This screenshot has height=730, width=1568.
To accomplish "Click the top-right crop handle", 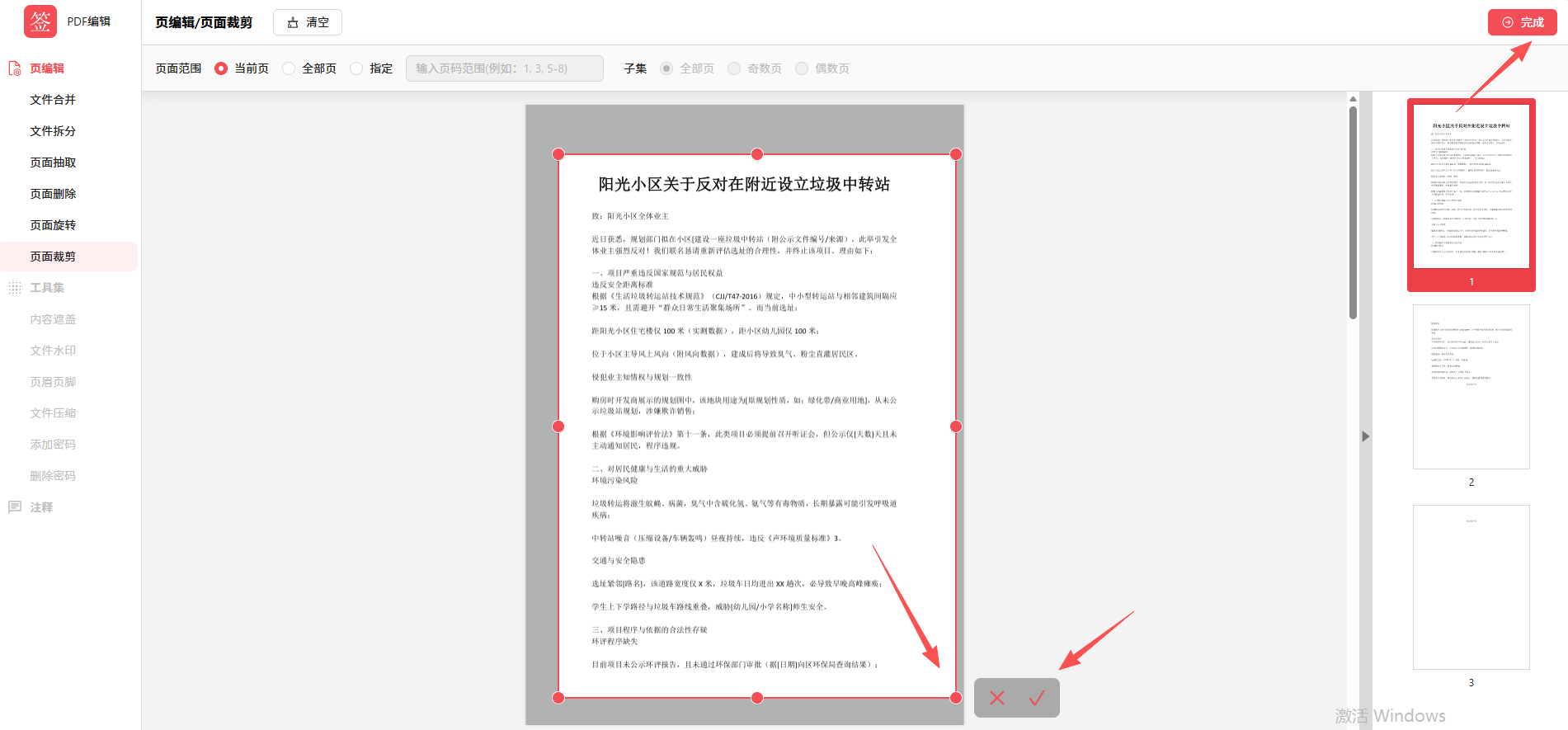I will coord(956,154).
